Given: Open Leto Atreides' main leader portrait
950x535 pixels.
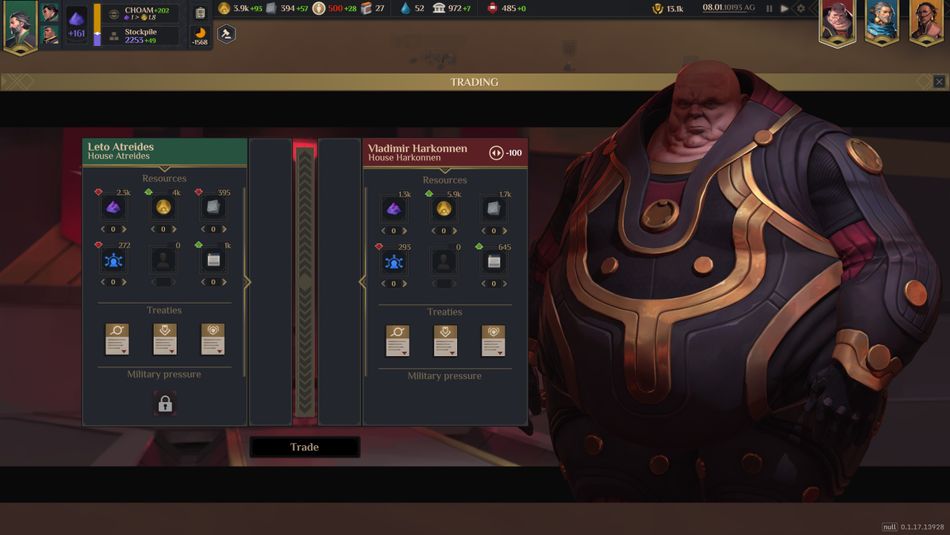Looking at the screenshot, I should tap(20, 27).
